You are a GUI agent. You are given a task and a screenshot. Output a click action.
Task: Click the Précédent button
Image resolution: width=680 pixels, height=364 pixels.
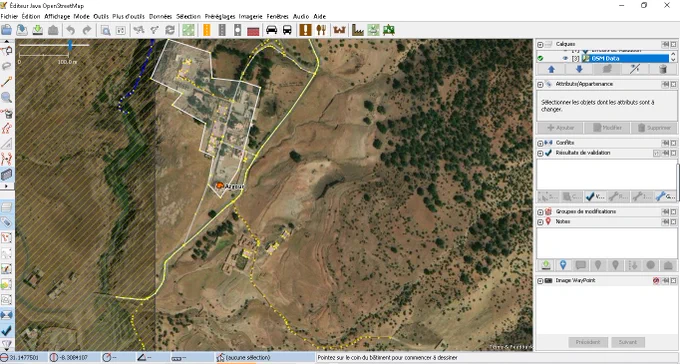(588, 342)
